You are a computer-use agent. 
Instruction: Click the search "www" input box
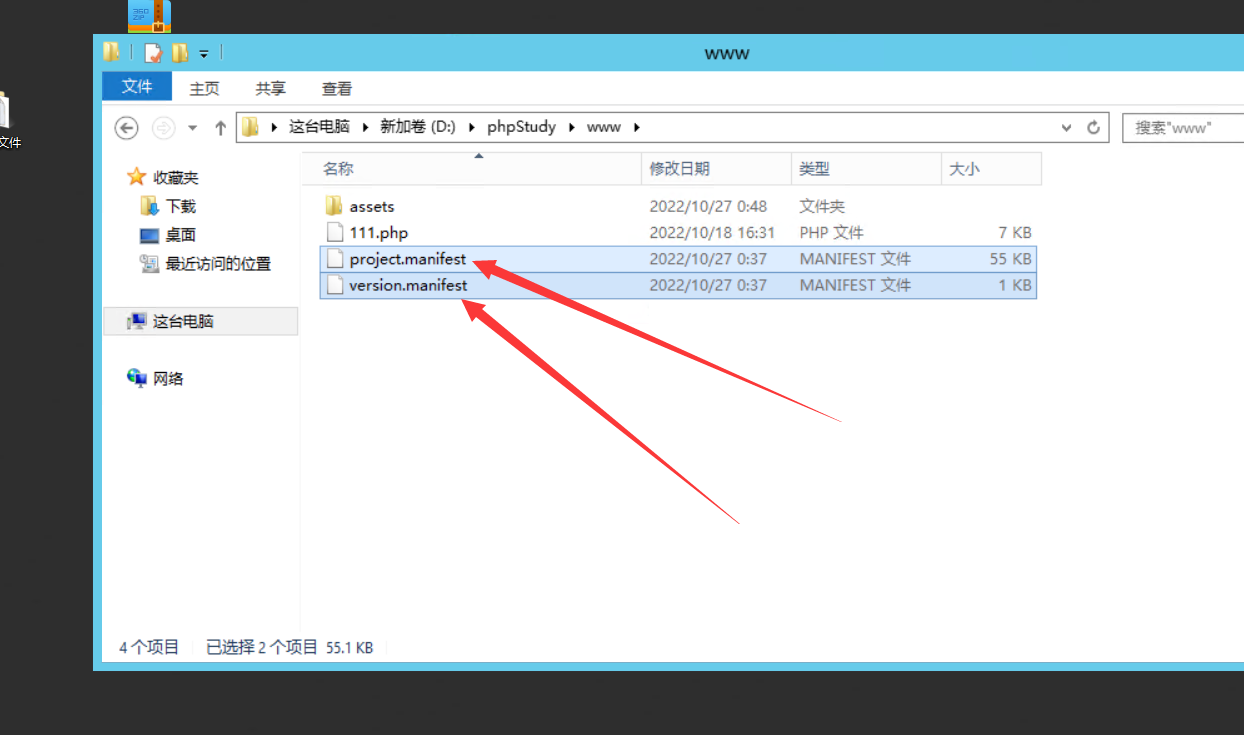pyautogui.click(x=1183, y=128)
